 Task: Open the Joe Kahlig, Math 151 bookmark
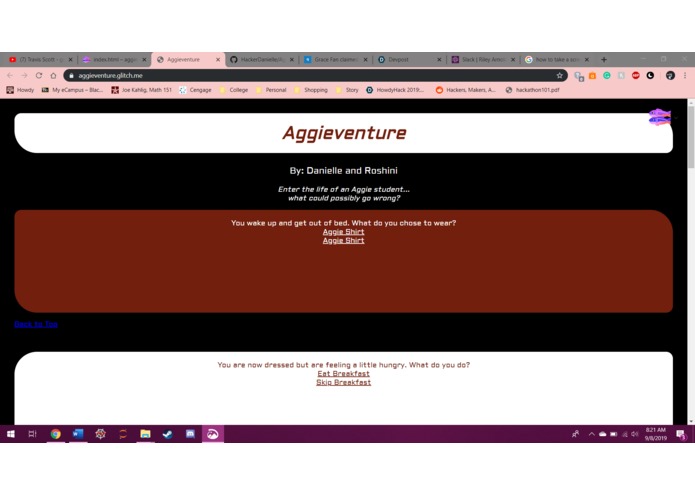point(141,90)
